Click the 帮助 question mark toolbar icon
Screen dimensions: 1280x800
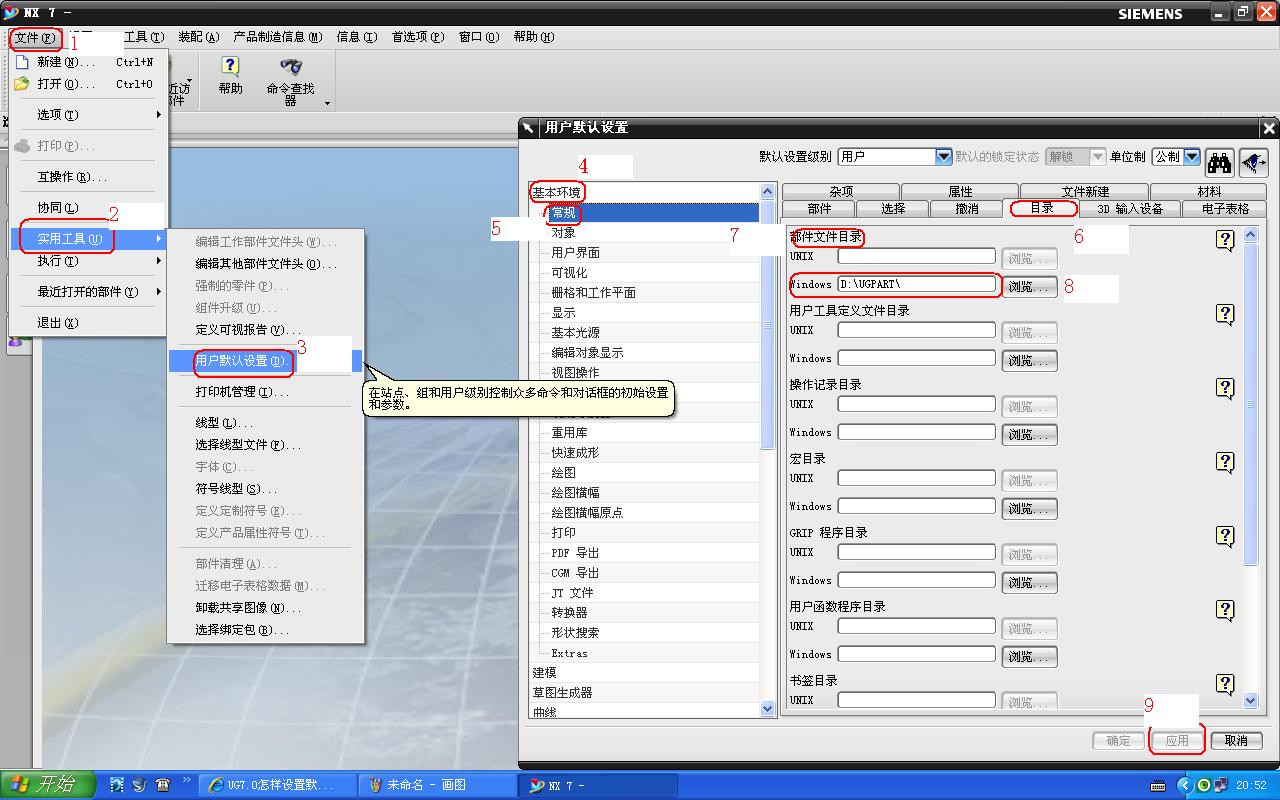point(230,67)
